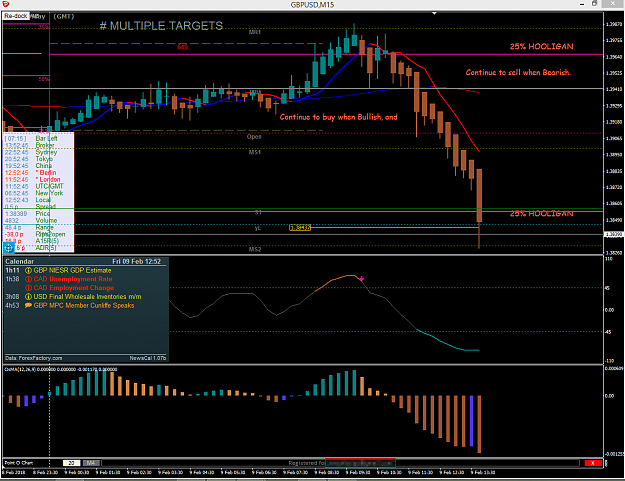This screenshot has width=625, height=481.
Task: Click the crosshair icon in info panel
Action: pyautogui.click(x=8, y=248)
